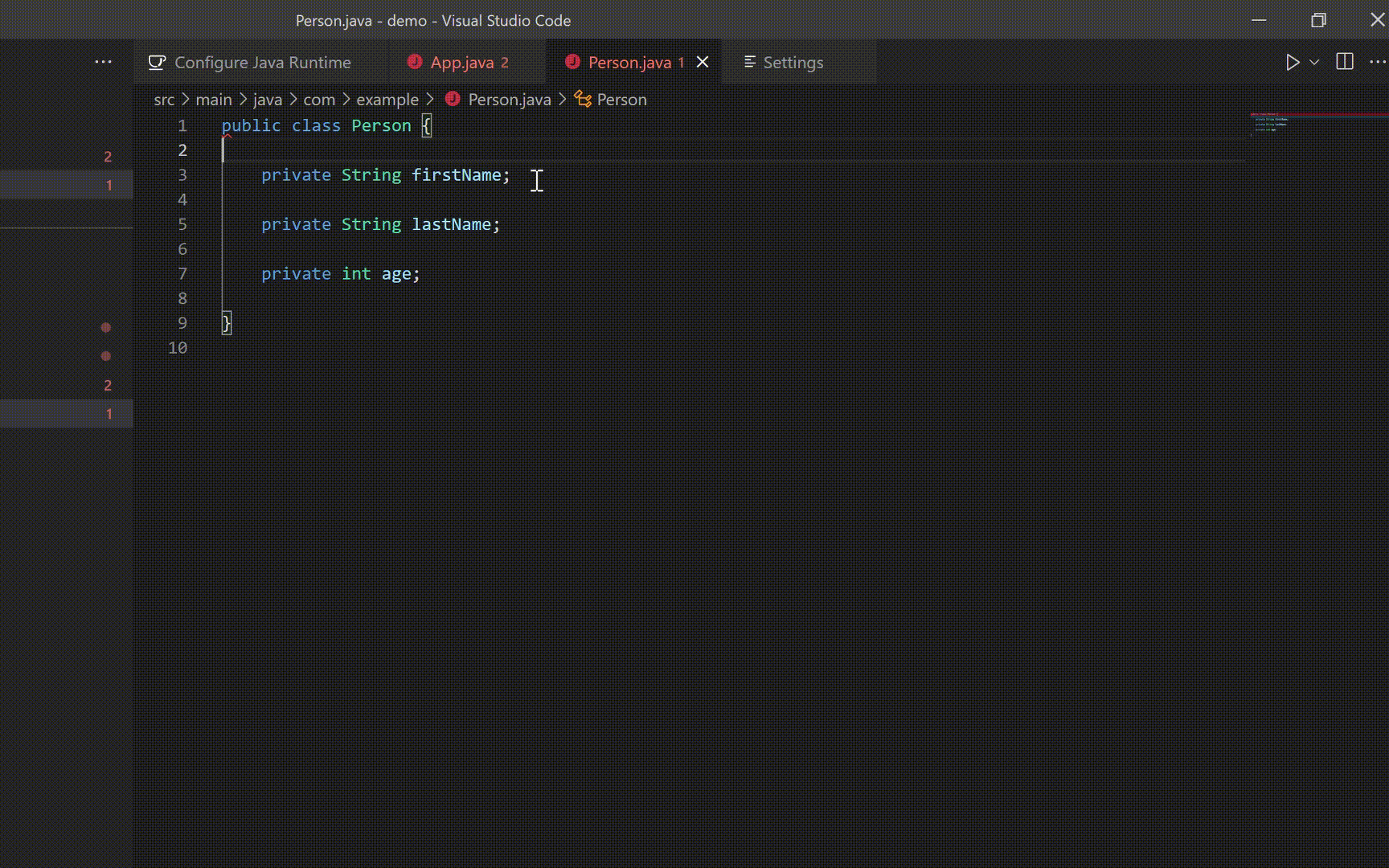Image resolution: width=1389 pixels, height=868 pixels.
Task: Click the 'com' breadcrumb folder
Action: [319, 100]
